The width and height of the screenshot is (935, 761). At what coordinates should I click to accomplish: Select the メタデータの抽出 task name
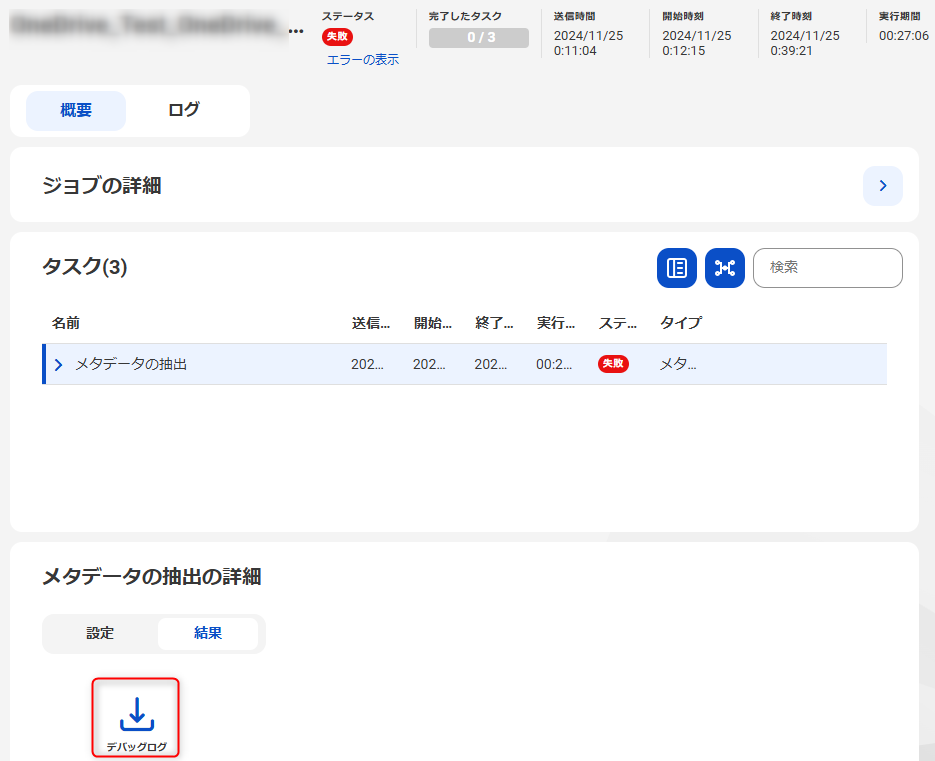pos(131,364)
